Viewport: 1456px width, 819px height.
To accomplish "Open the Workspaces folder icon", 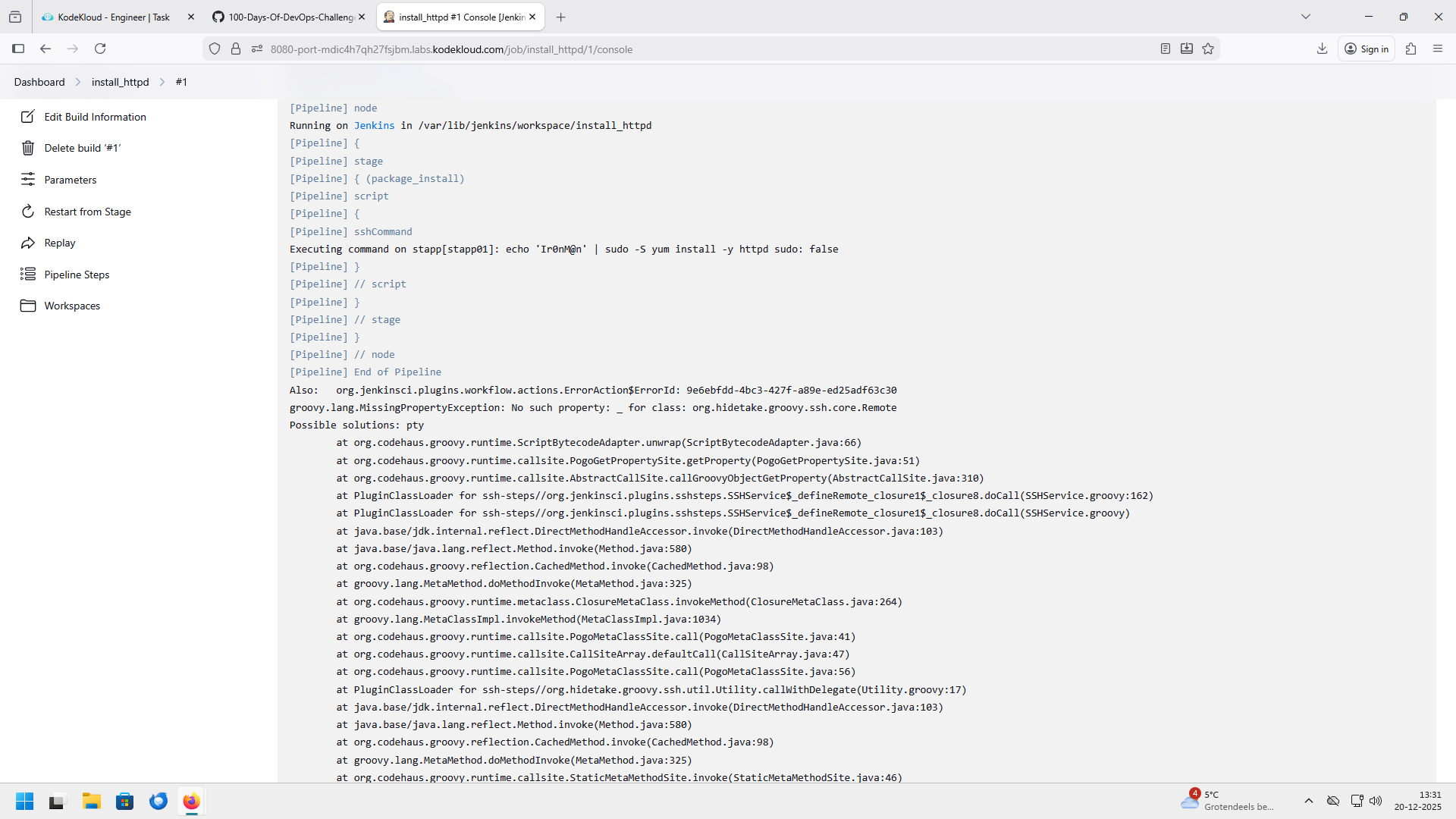I will tap(28, 306).
